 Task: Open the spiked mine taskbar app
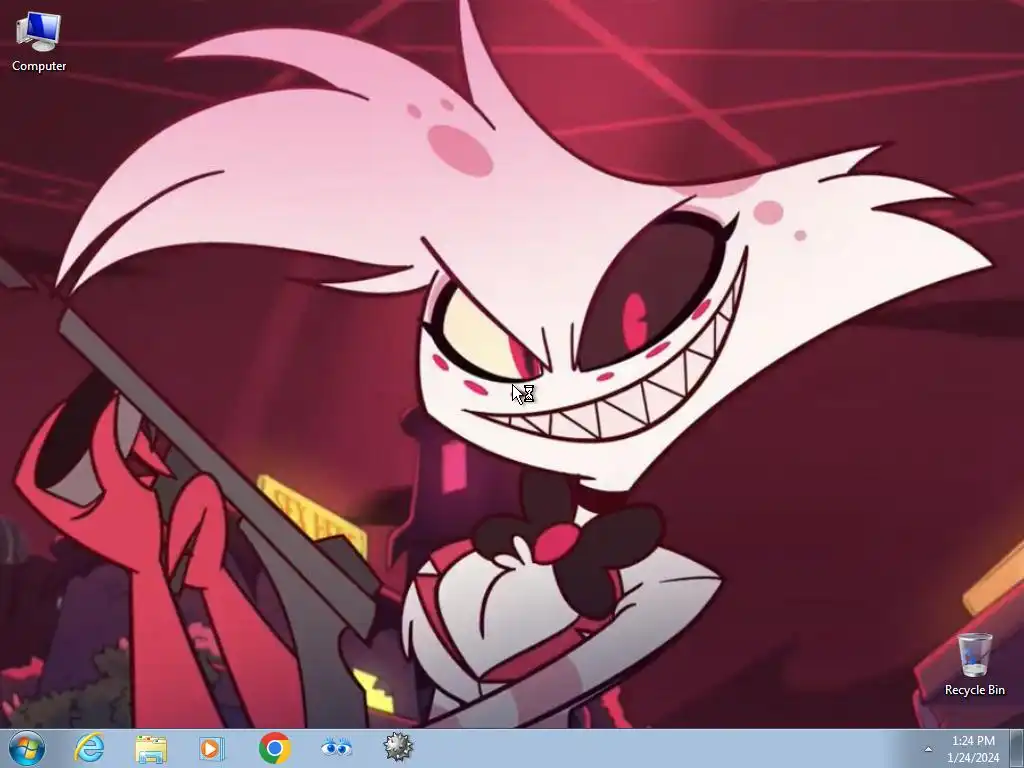point(398,748)
